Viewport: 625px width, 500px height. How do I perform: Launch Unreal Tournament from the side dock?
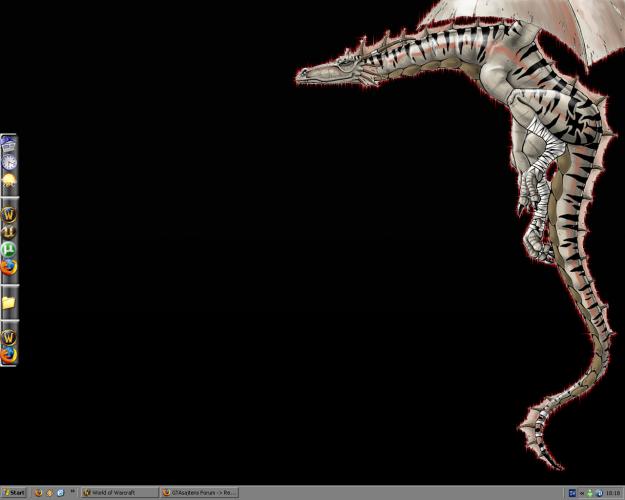[x=8, y=232]
